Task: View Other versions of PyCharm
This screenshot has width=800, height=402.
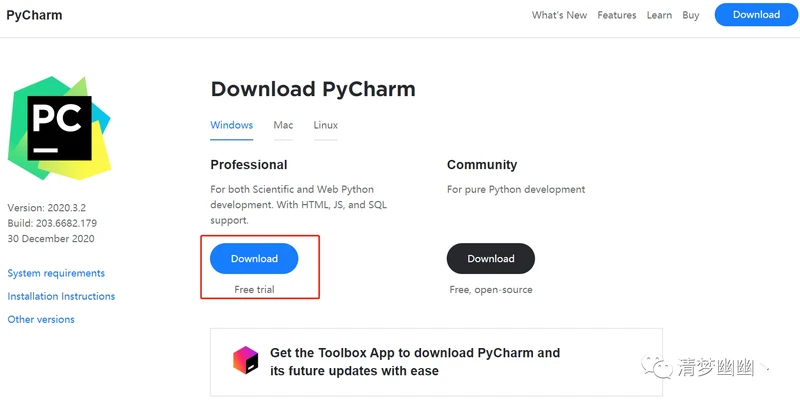Action: pos(41,319)
